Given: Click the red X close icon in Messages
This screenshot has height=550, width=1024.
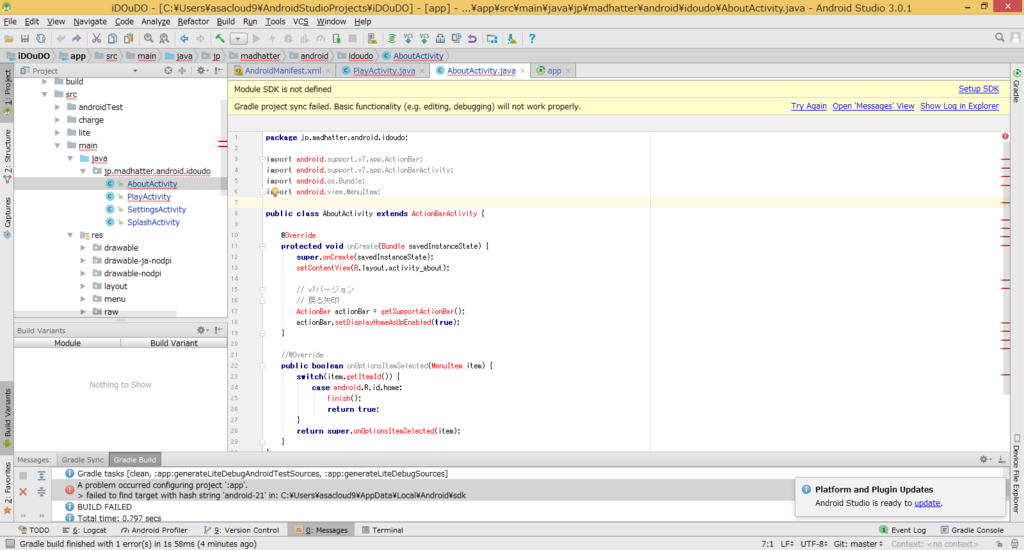Looking at the screenshot, I should point(23,491).
